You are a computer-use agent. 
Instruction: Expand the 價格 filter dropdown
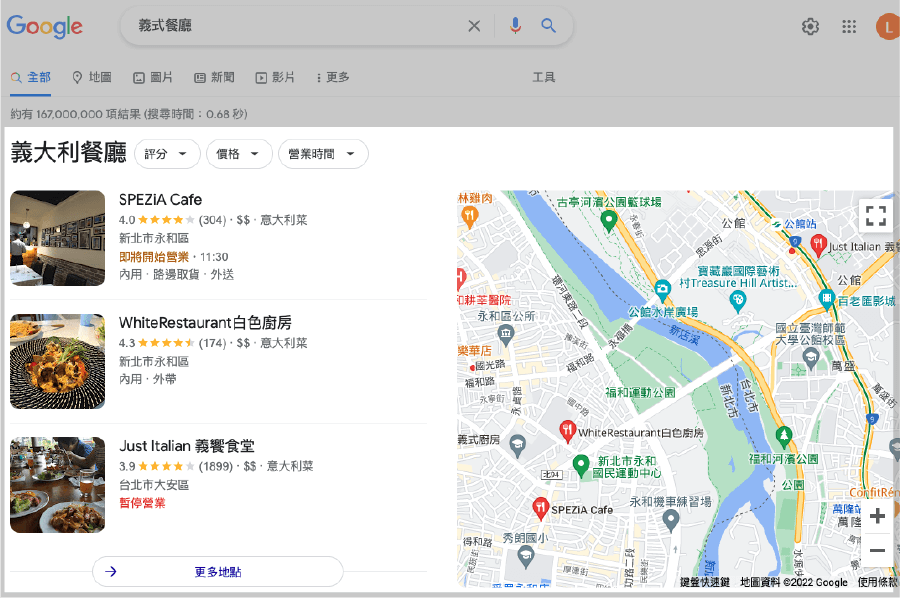pos(239,154)
